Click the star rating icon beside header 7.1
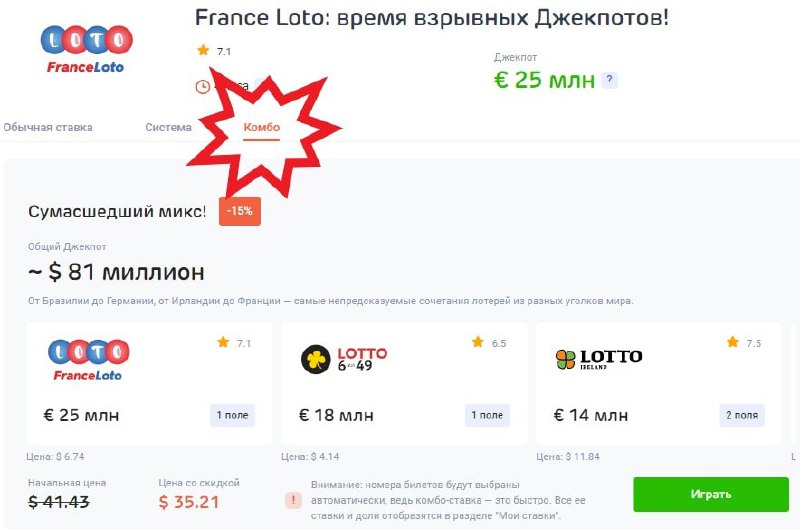 tap(203, 50)
